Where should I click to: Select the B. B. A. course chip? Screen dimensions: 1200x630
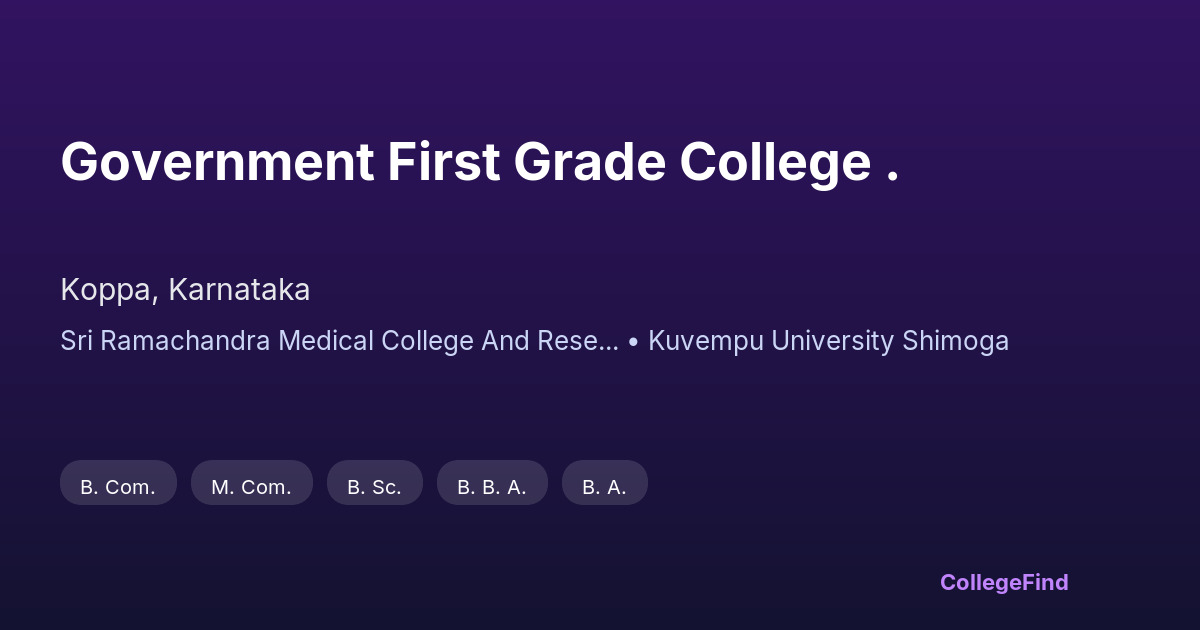(x=492, y=487)
